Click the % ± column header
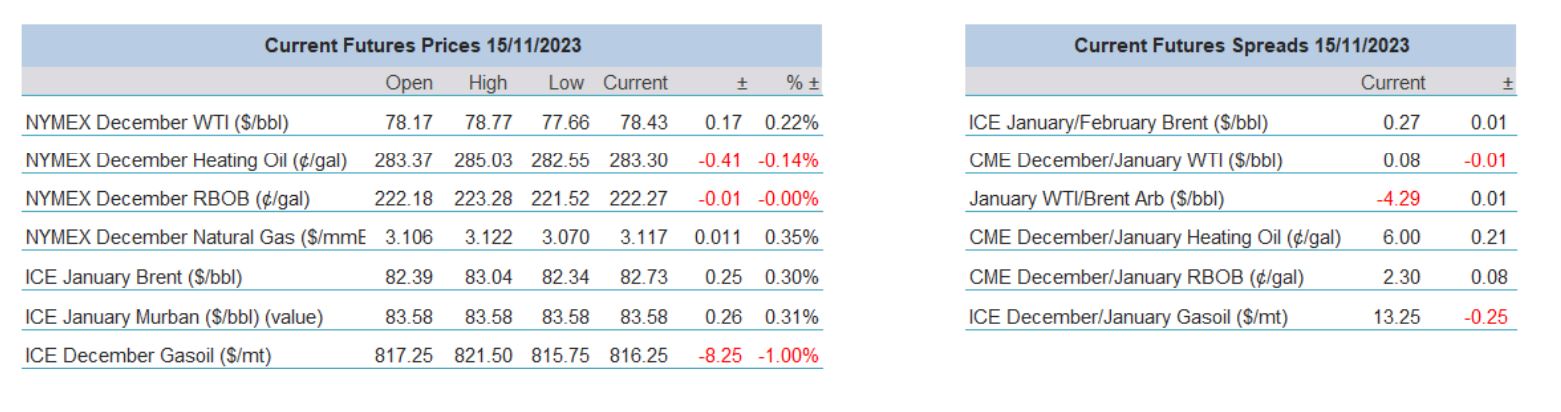The width and height of the screenshot is (1561, 412). [x=802, y=83]
